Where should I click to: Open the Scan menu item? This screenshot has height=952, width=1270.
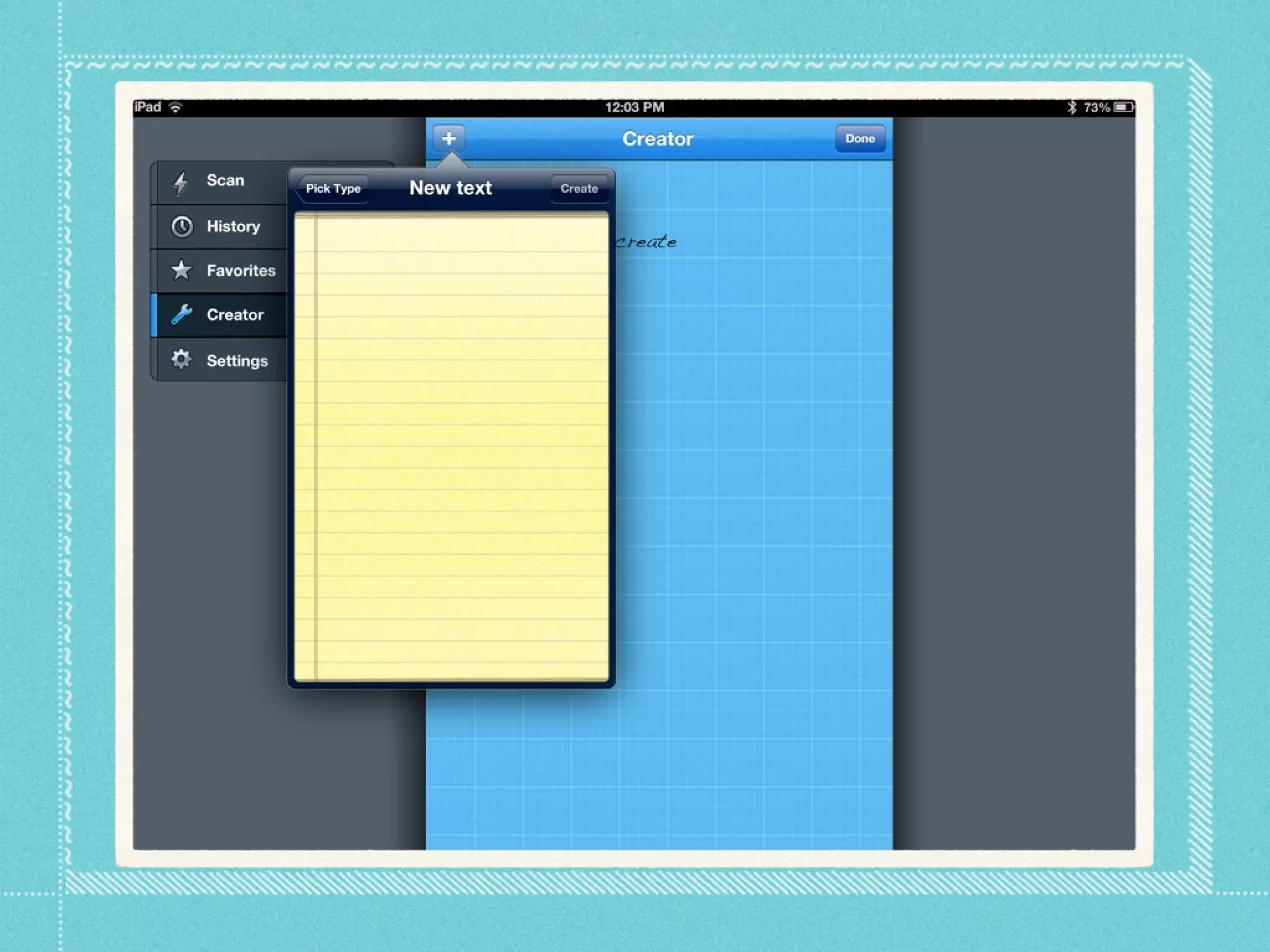coord(225,181)
